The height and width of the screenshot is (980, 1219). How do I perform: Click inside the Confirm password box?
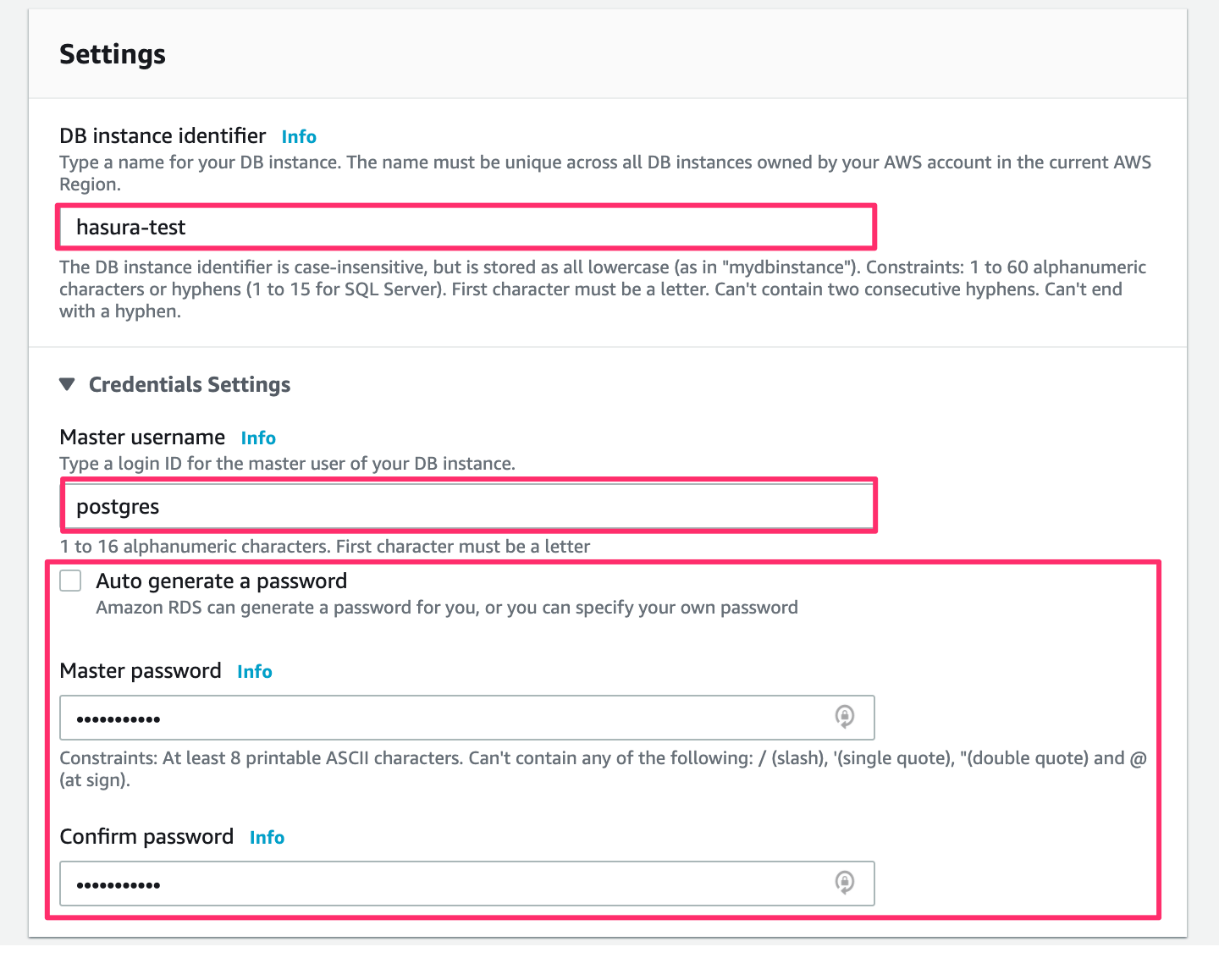pyautogui.click(x=423, y=884)
